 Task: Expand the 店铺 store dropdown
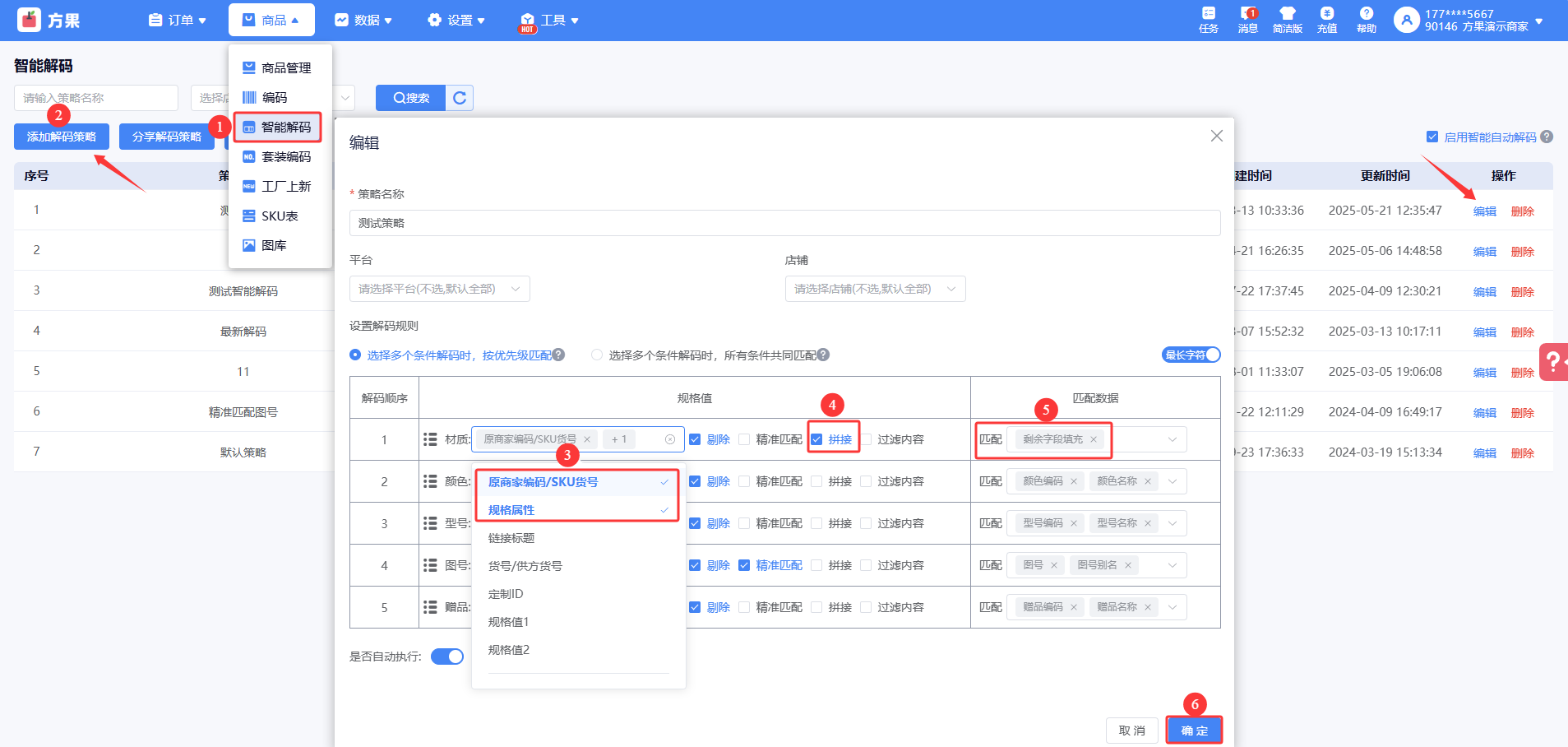[x=875, y=289]
